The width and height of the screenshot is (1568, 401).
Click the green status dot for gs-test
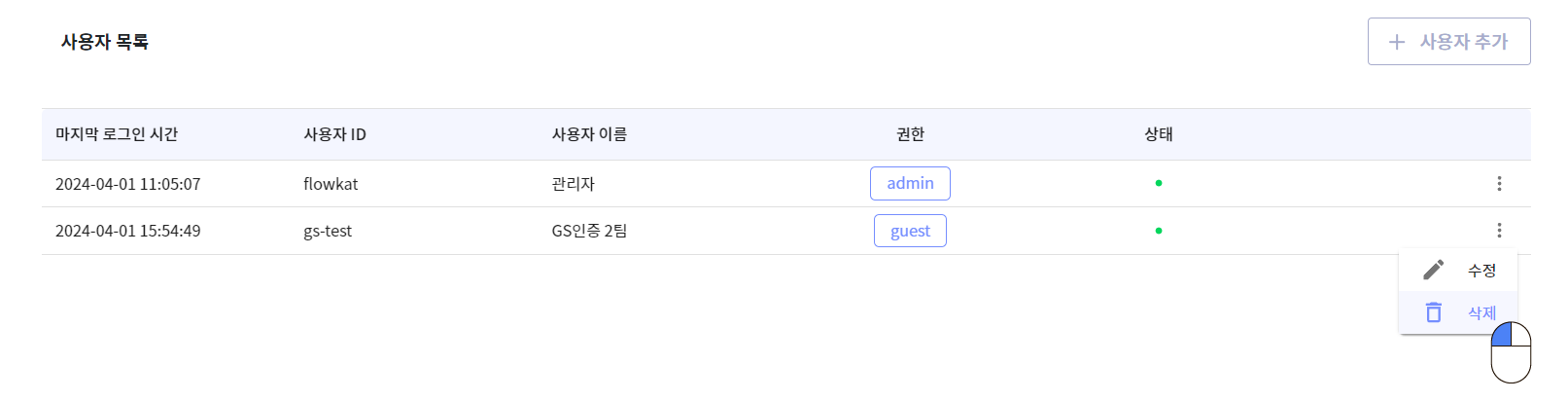[1159, 231]
